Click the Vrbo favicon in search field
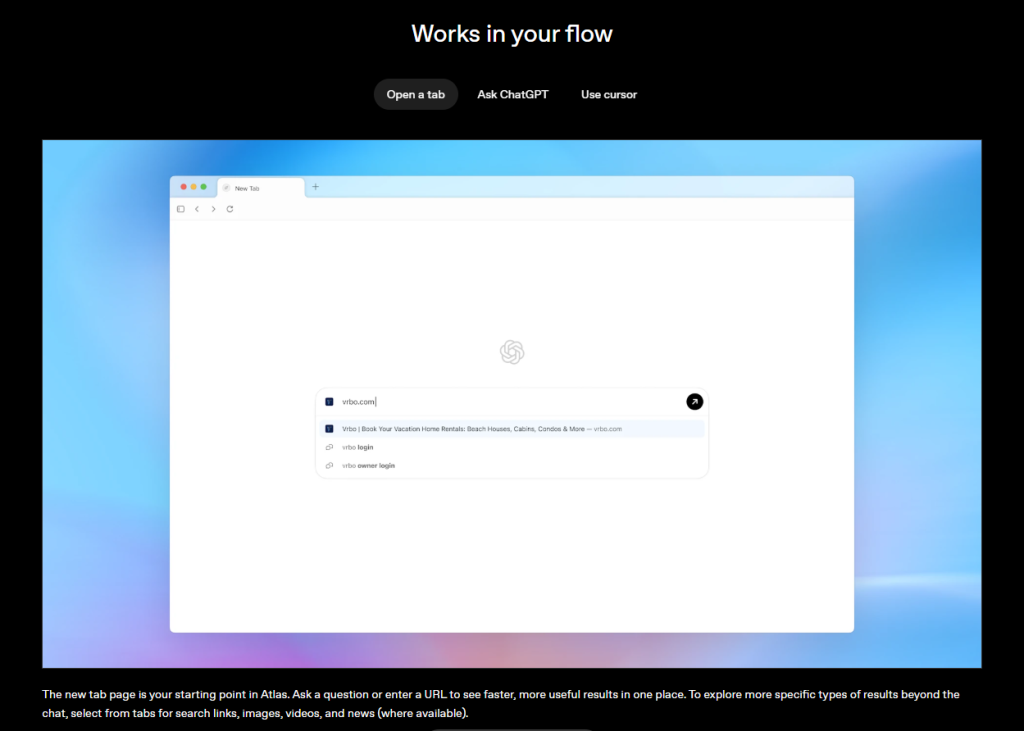The width and height of the screenshot is (1024, 731). (329, 402)
